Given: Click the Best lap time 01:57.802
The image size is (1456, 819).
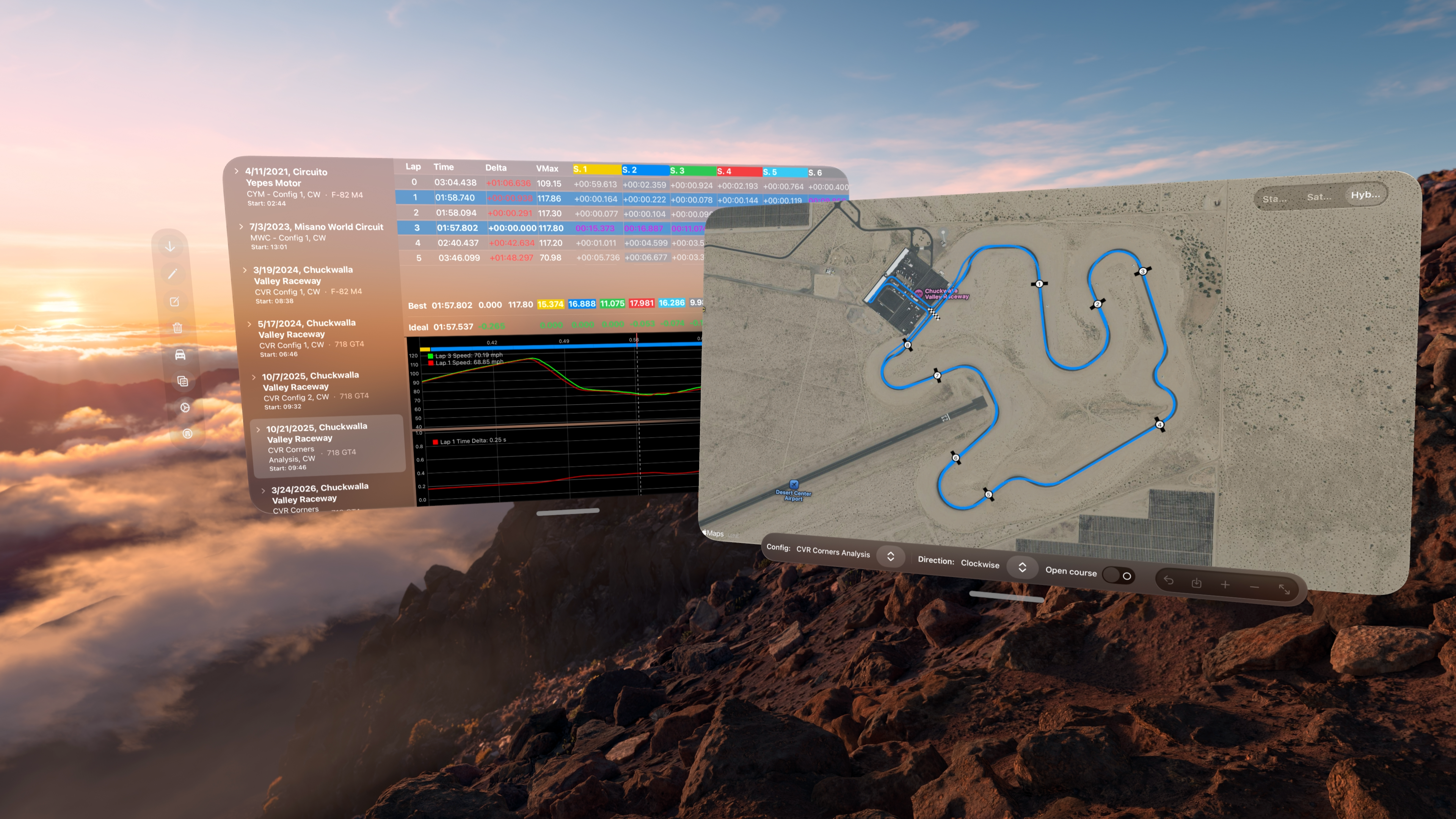Looking at the screenshot, I should [452, 305].
